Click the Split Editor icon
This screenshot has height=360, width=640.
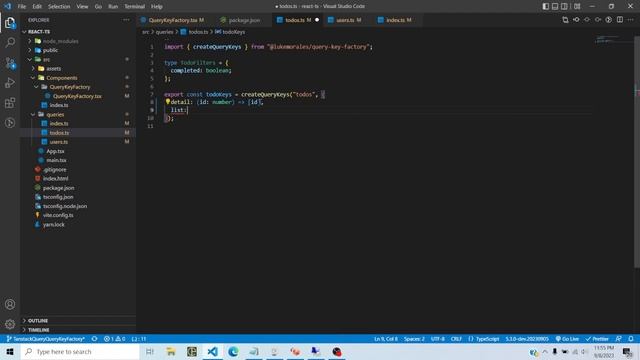pyautogui.click(x=620, y=20)
